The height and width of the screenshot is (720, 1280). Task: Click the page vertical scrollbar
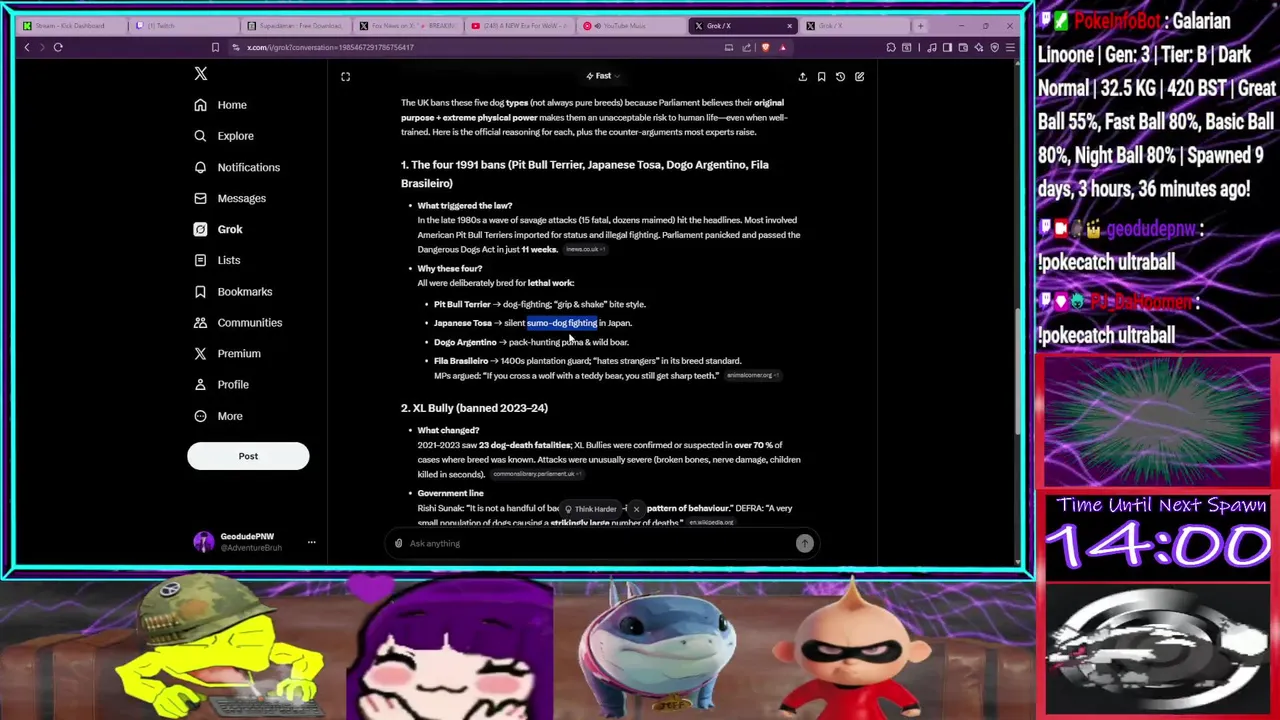[1018, 370]
